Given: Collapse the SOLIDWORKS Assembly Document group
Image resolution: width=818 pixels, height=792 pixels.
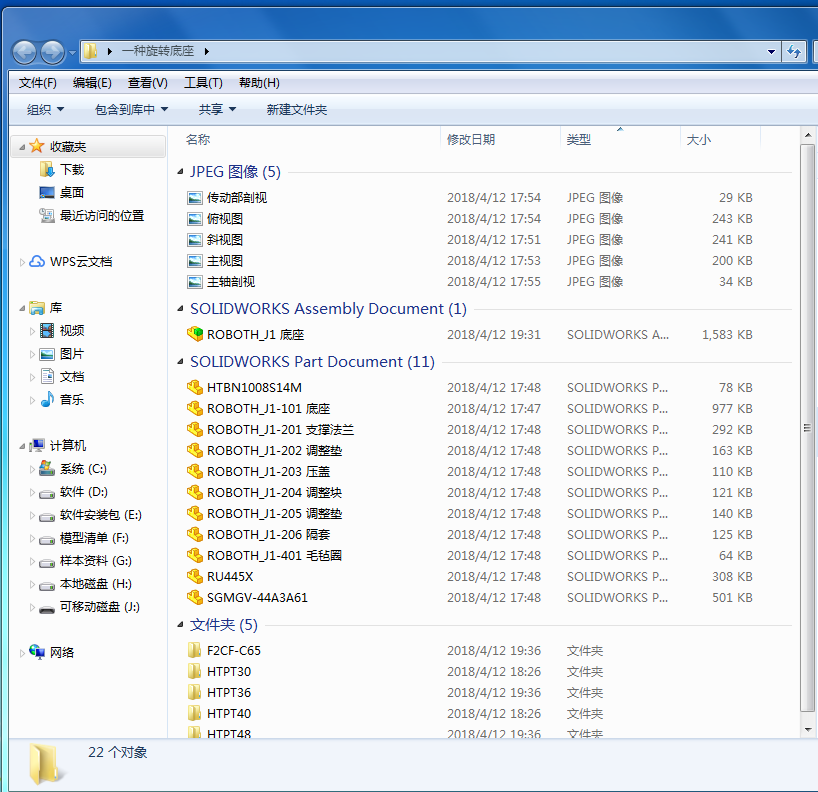Looking at the screenshot, I should click(181, 309).
